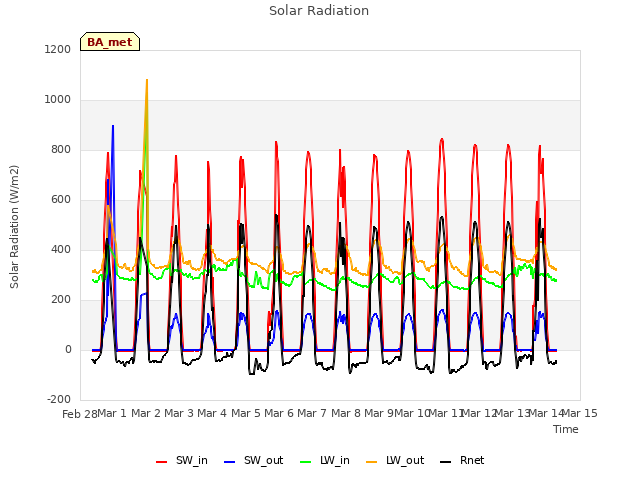Click the 0 y-axis tick label
Image resolution: width=640 pixels, height=480 pixels.
coord(68,350)
